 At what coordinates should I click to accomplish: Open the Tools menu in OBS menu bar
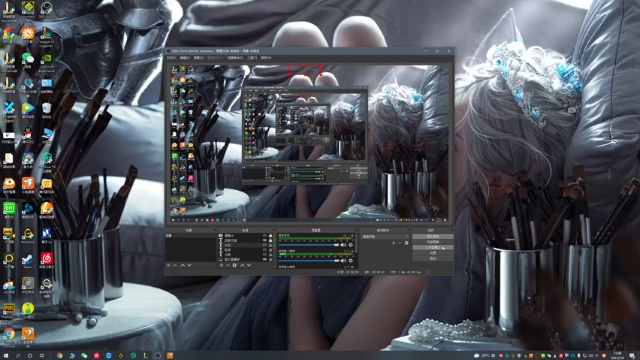point(252,58)
